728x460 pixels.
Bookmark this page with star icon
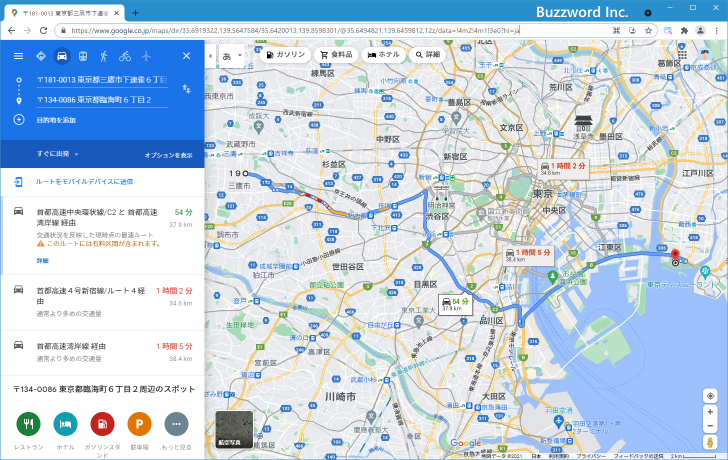tap(649, 31)
